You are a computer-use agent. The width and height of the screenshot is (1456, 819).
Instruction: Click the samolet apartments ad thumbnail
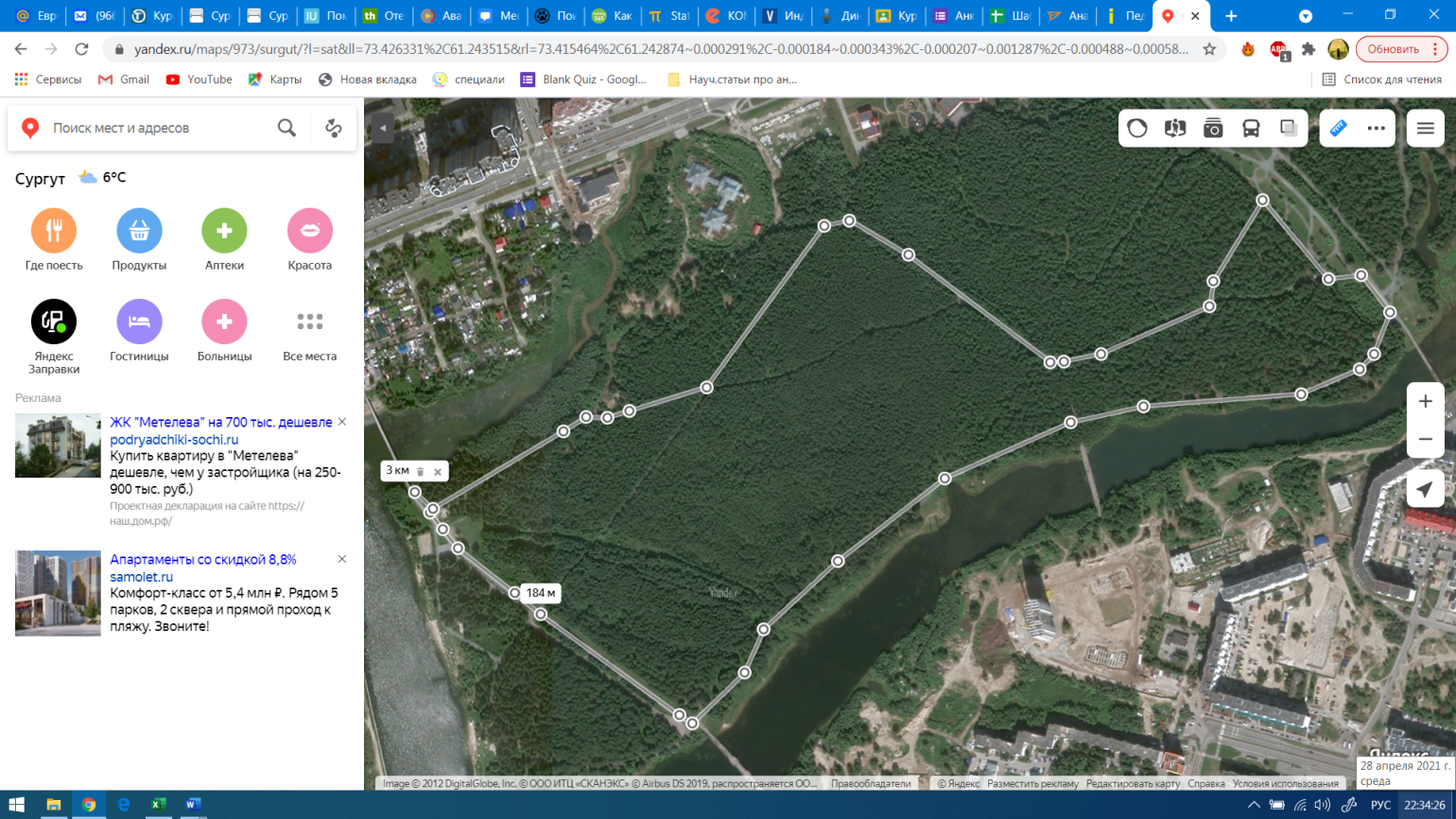58,593
